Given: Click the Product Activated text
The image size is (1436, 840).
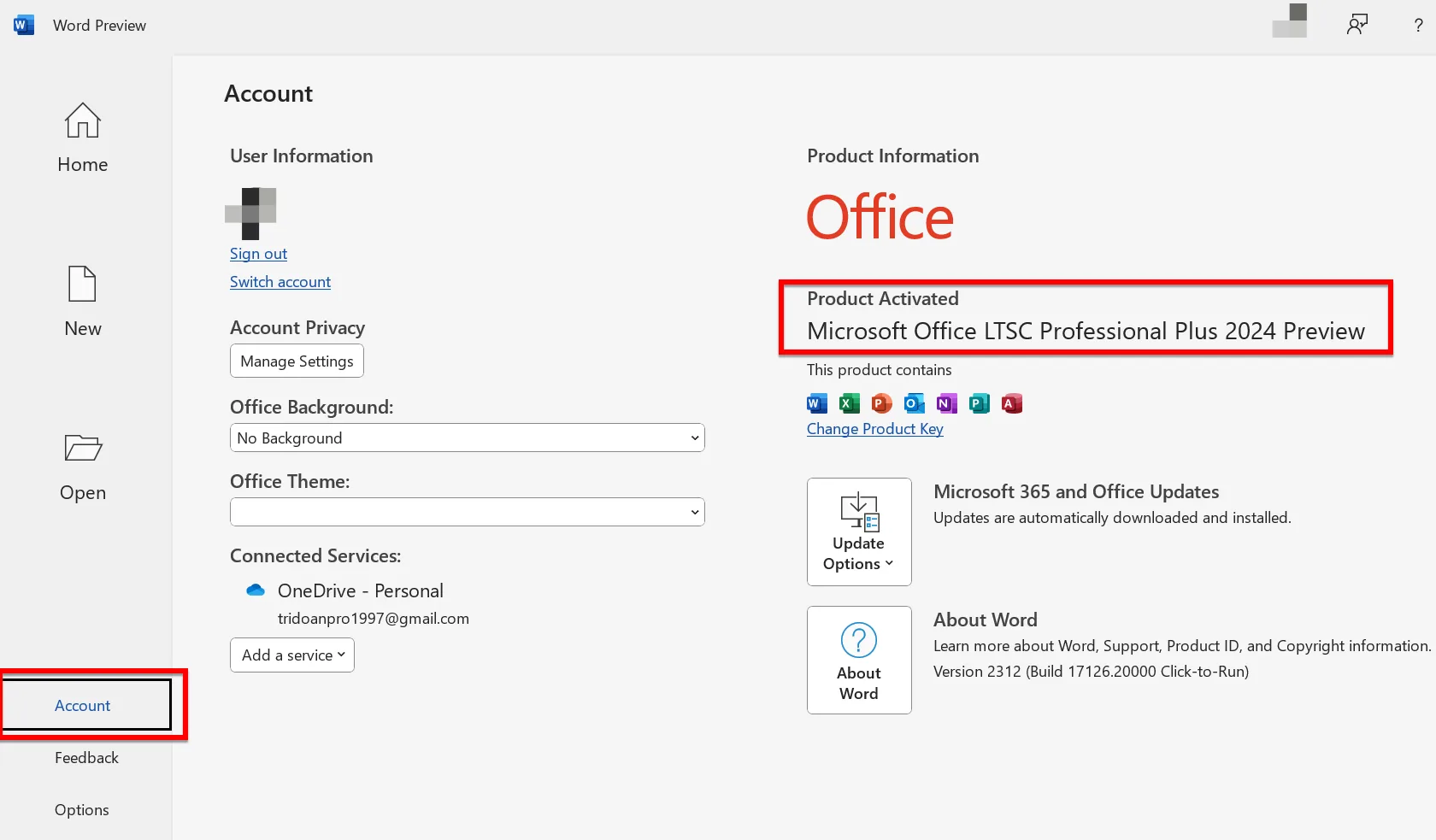Looking at the screenshot, I should click(883, 298).
